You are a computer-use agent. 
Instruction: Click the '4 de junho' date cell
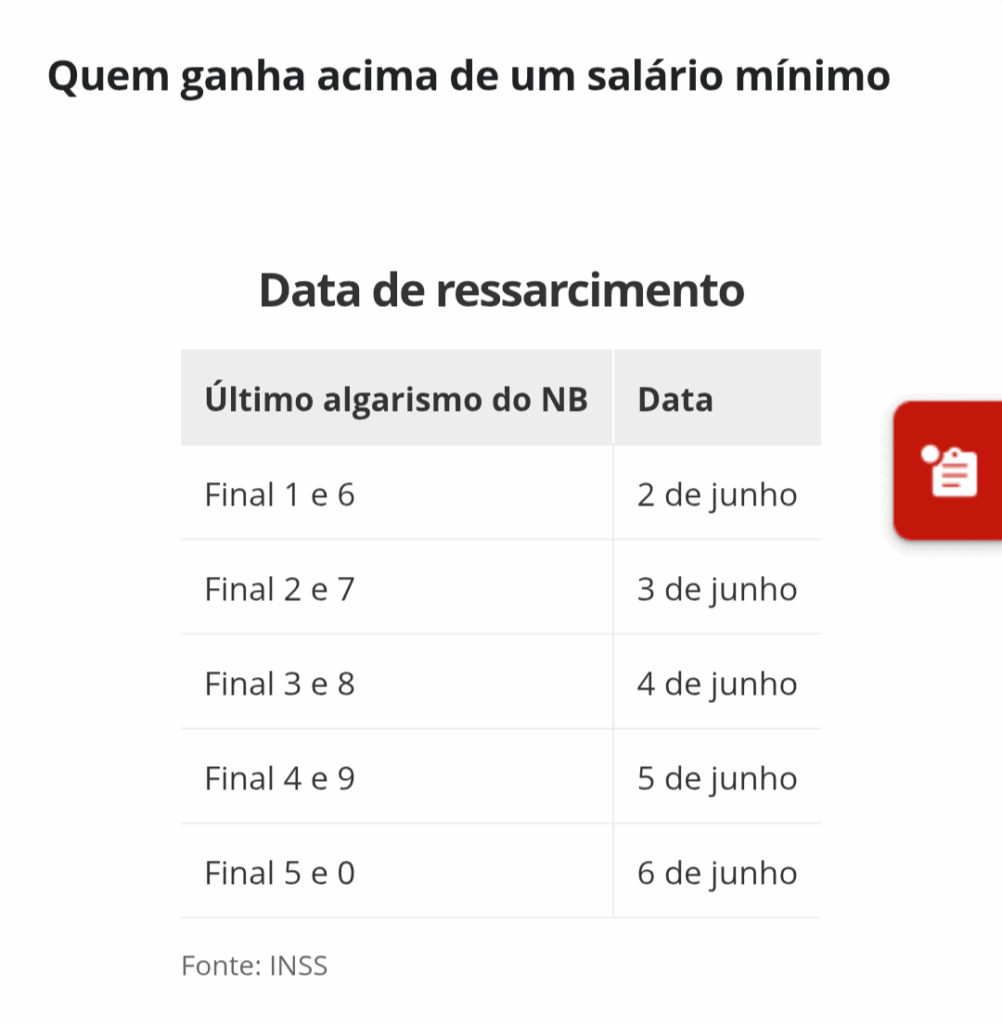point(717,683)
